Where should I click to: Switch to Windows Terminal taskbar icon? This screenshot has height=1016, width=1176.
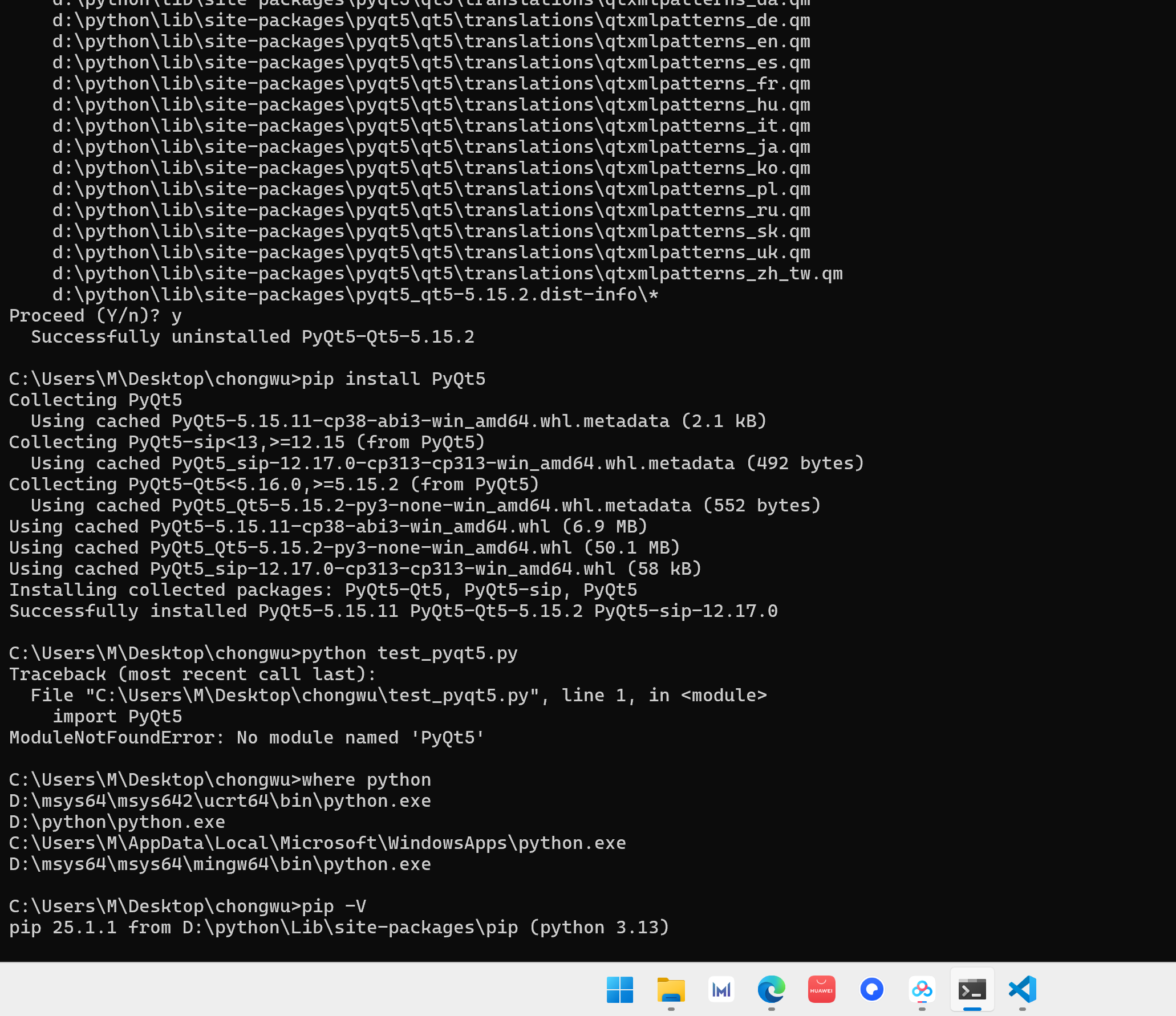[x=972, y=990]
